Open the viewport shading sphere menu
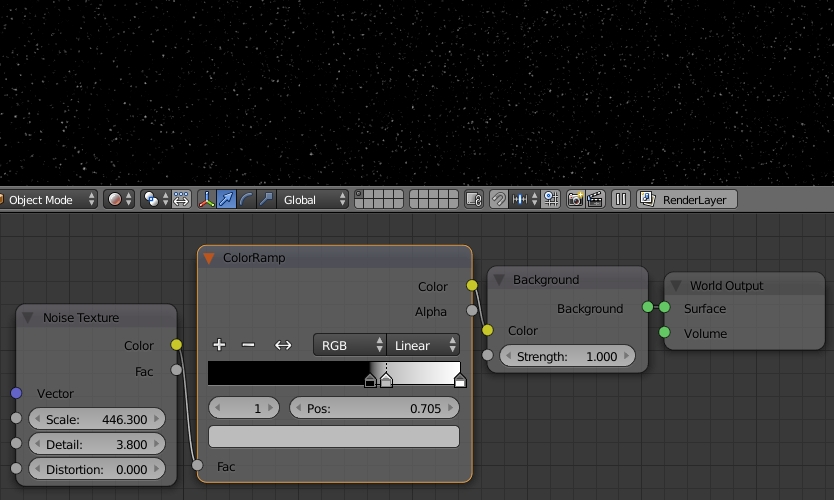This screenshot has height=500, width=834. click(119, 199)
